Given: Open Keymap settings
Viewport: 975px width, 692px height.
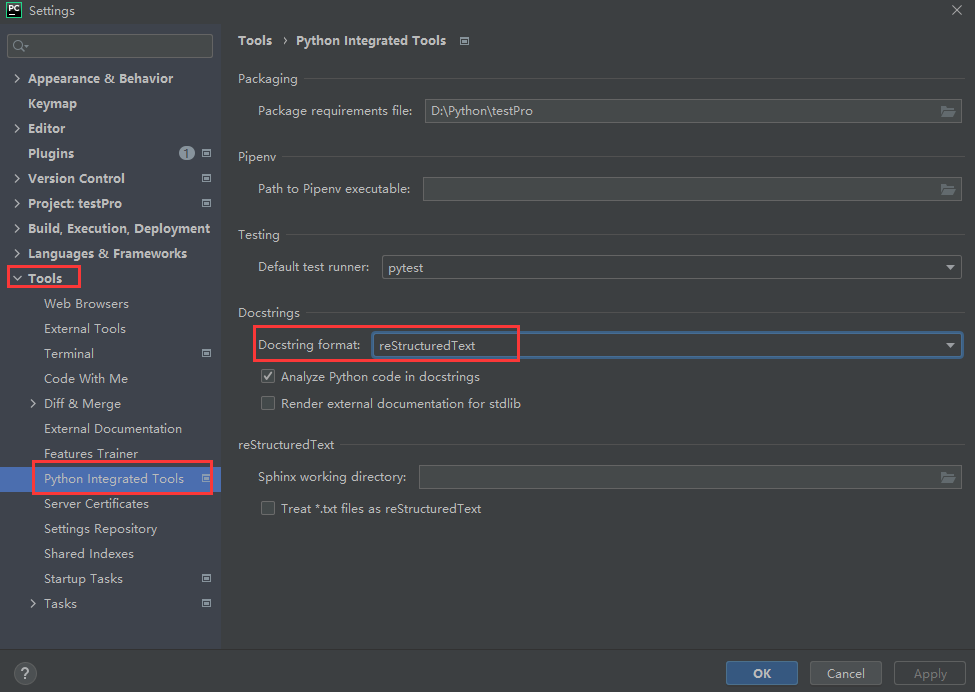Looking at the screenshot, I should click(x=52, y=103).
